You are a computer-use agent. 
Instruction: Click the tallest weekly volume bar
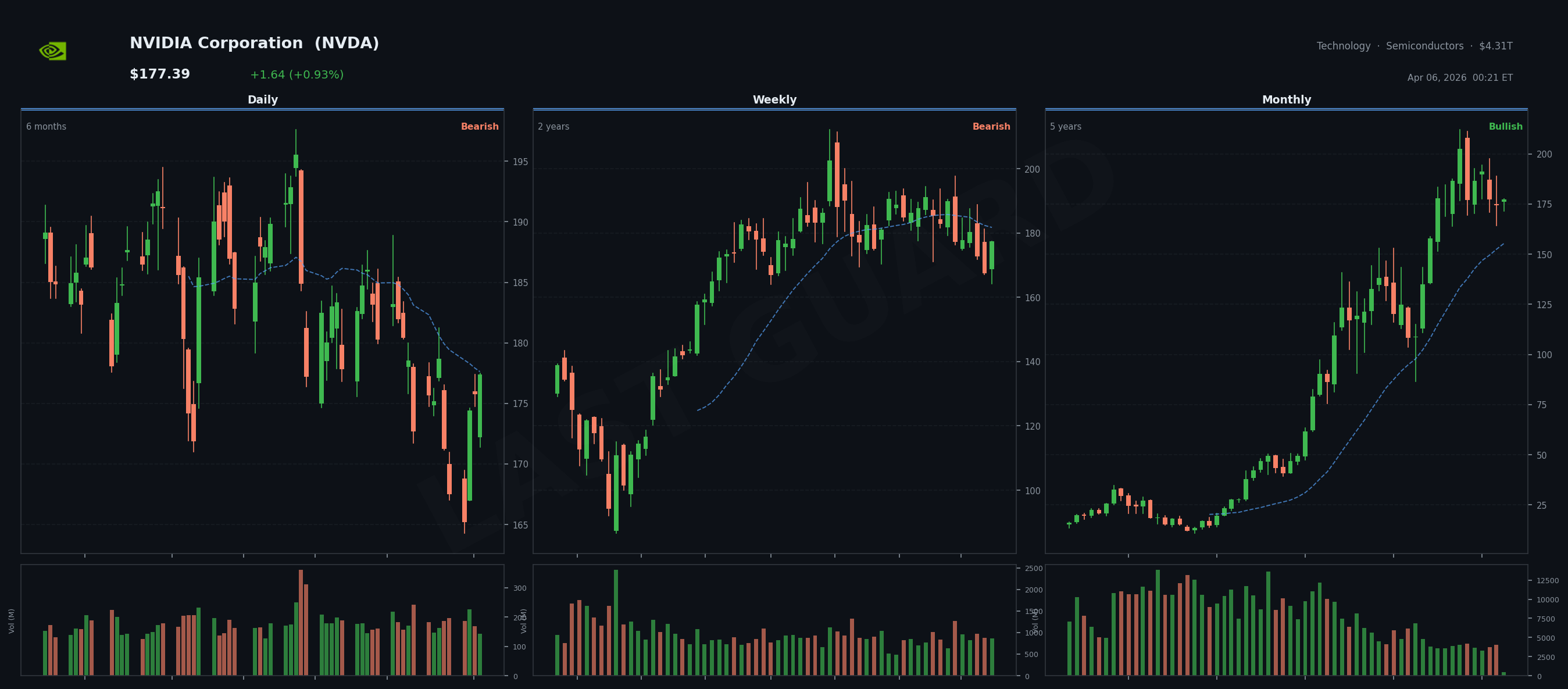pyautogui.click(x=616, y=622)
